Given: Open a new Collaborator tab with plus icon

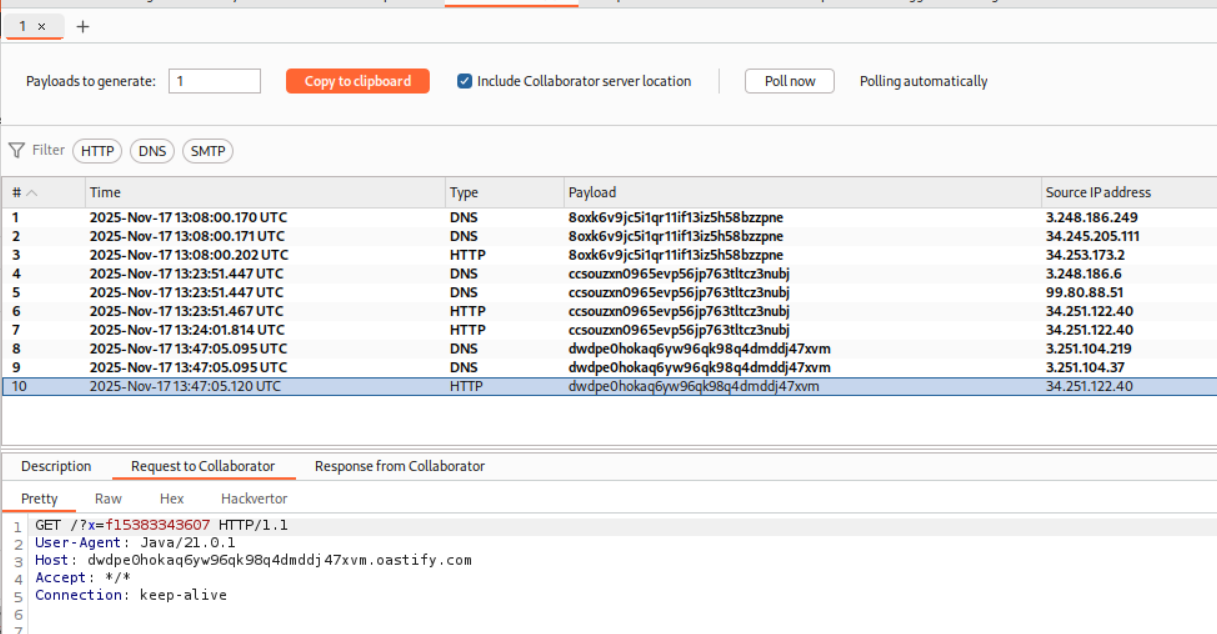Looking at the screenshot, I should 82,26.
